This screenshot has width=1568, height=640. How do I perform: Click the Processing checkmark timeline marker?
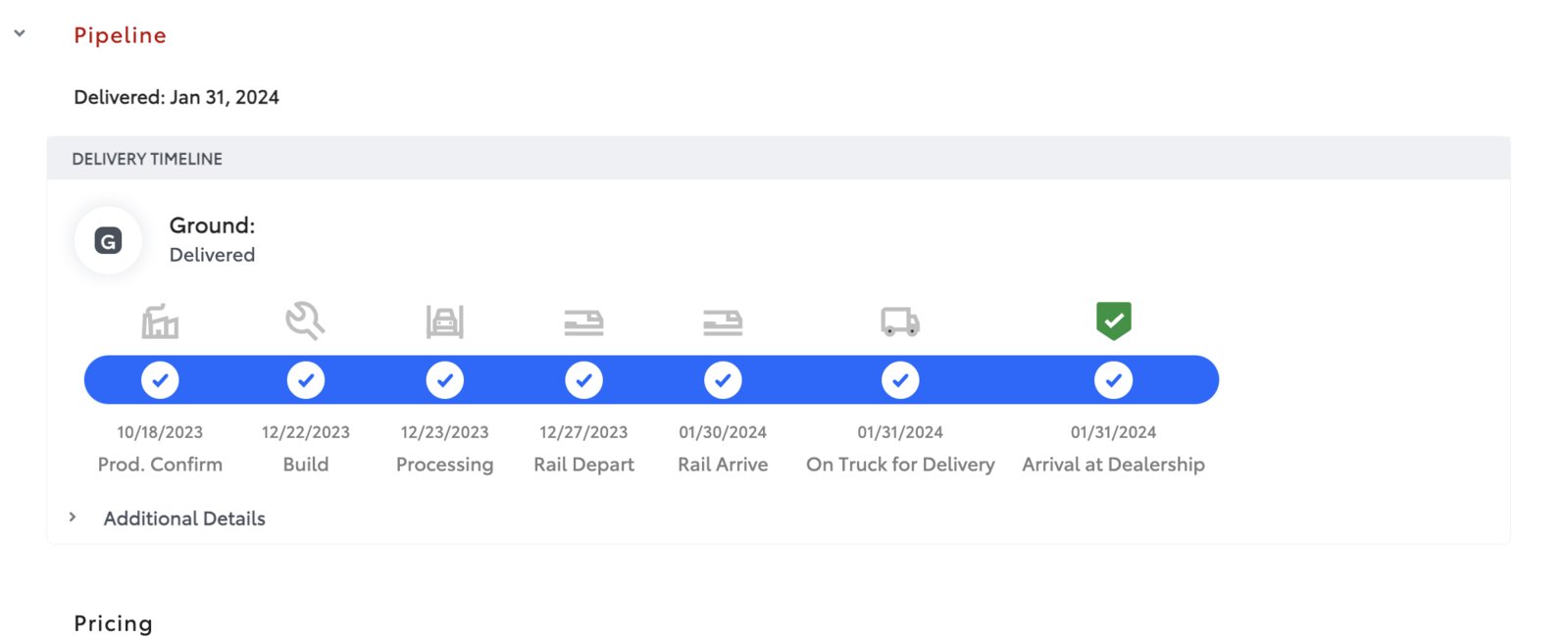444,380
